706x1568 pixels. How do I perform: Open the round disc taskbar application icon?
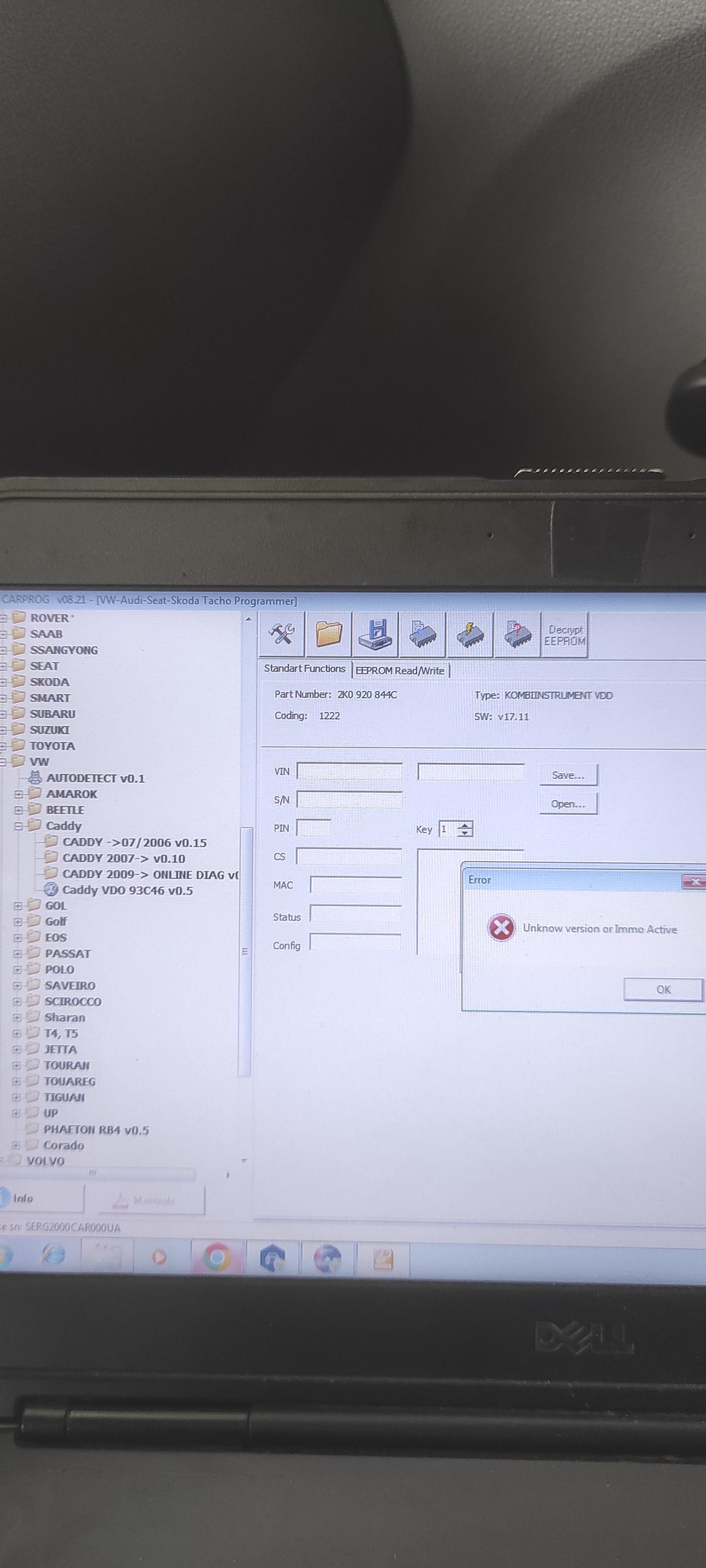coord(327,1259)
